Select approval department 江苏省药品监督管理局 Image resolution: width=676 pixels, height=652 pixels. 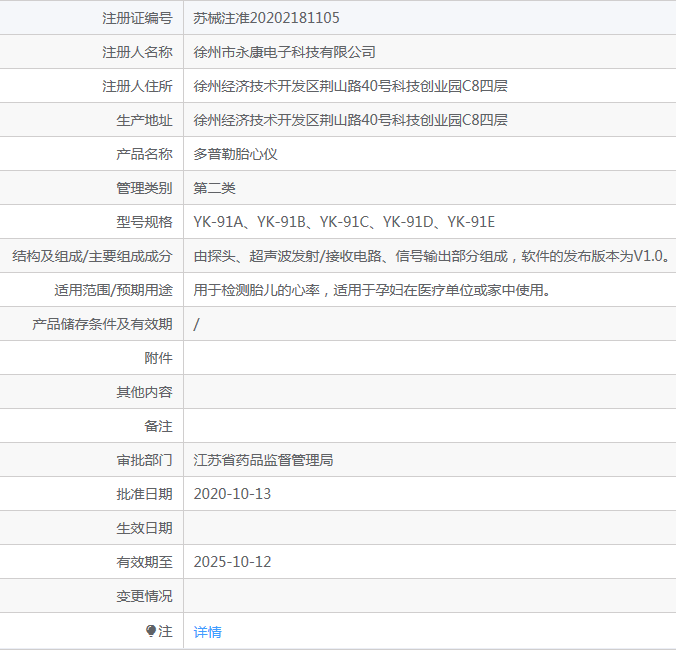pyautogui.click(x=263, y=460)
